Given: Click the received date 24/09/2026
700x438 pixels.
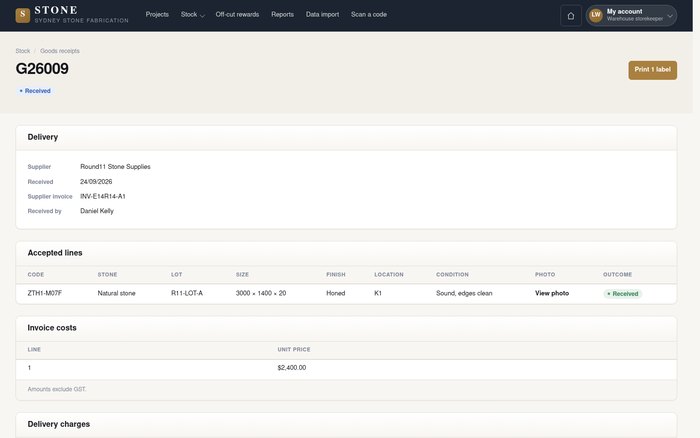Looking at the screenshot, I should click(96, 182).
